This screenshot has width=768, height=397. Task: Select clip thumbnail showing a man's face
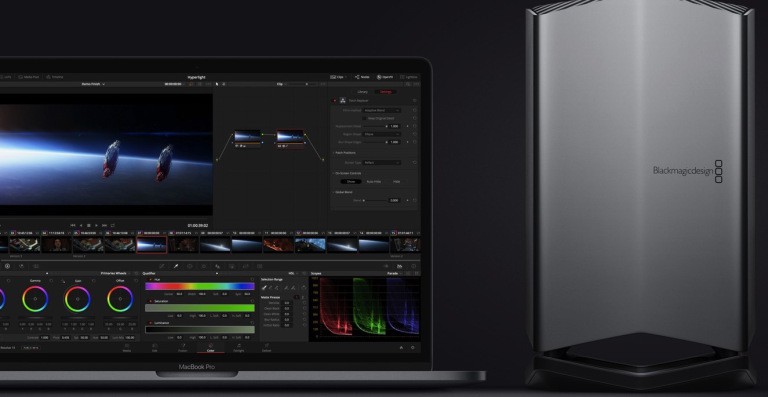pos(57,245)
